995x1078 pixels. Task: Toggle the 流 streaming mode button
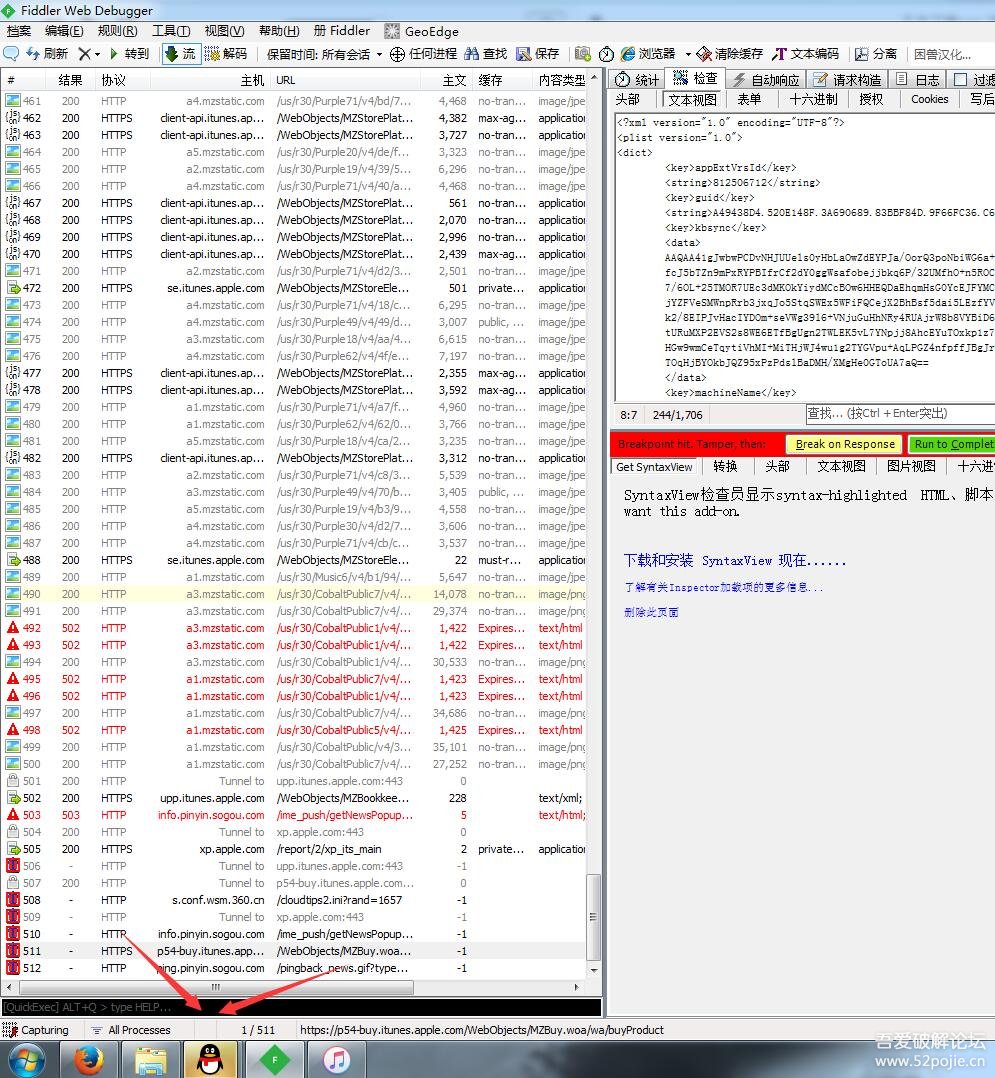[181, 54]
